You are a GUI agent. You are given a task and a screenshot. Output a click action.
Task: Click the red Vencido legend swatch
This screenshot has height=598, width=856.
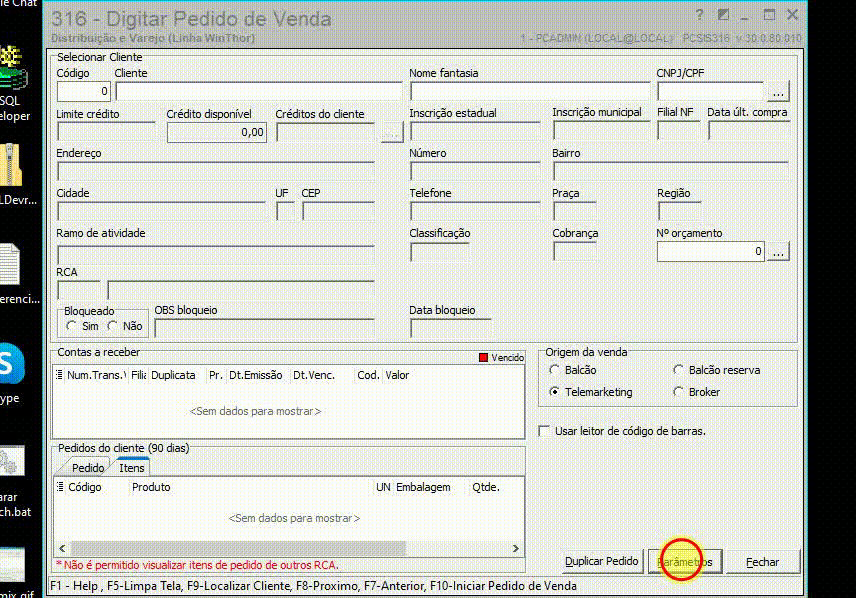pos(483,357)
